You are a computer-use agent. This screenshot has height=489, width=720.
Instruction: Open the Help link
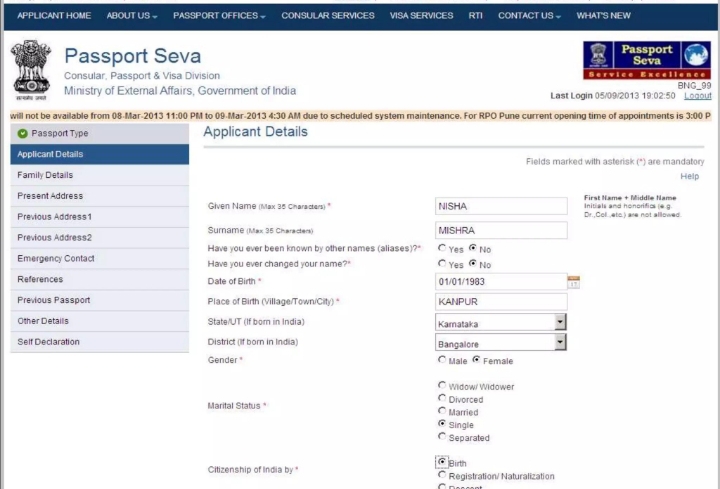pyautogui.click(x=689, y=176)
